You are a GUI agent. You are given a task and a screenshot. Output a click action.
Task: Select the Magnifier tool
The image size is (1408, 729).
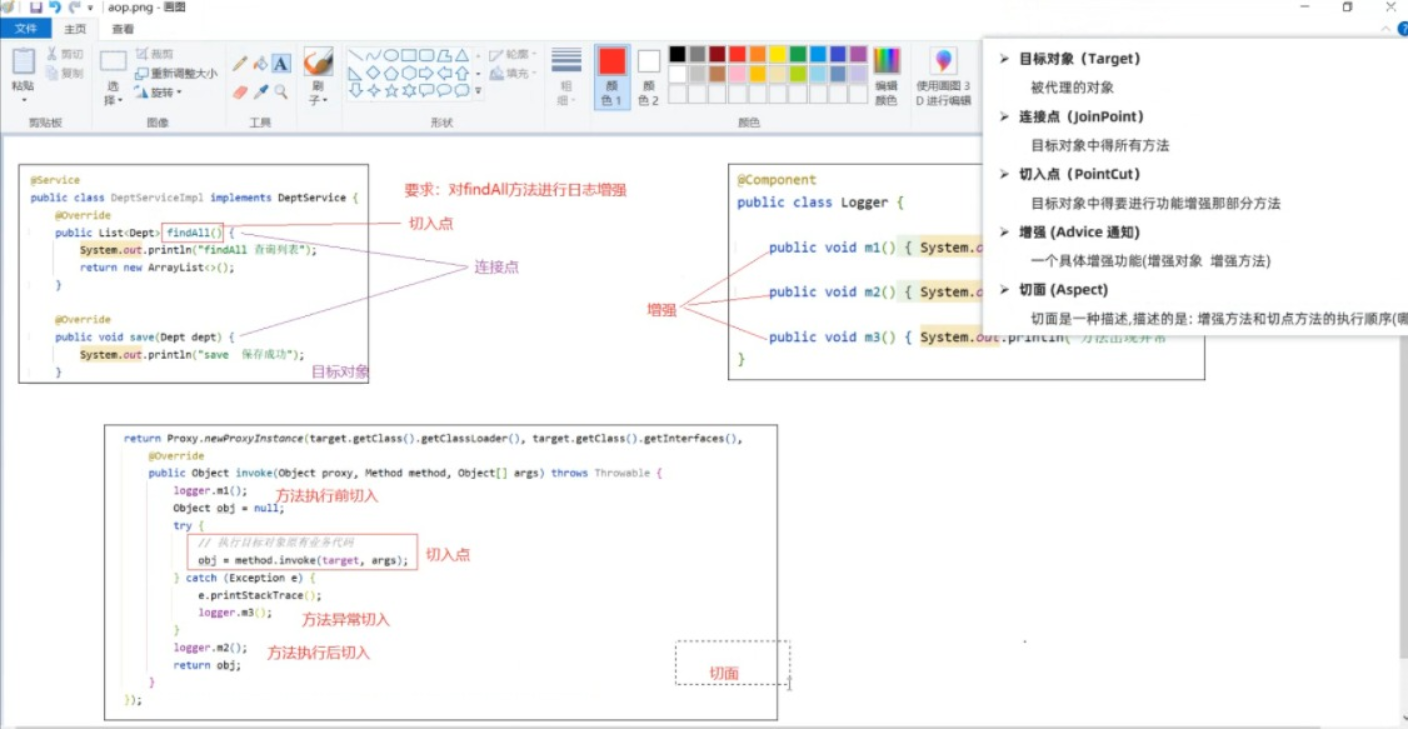[282, 92]
